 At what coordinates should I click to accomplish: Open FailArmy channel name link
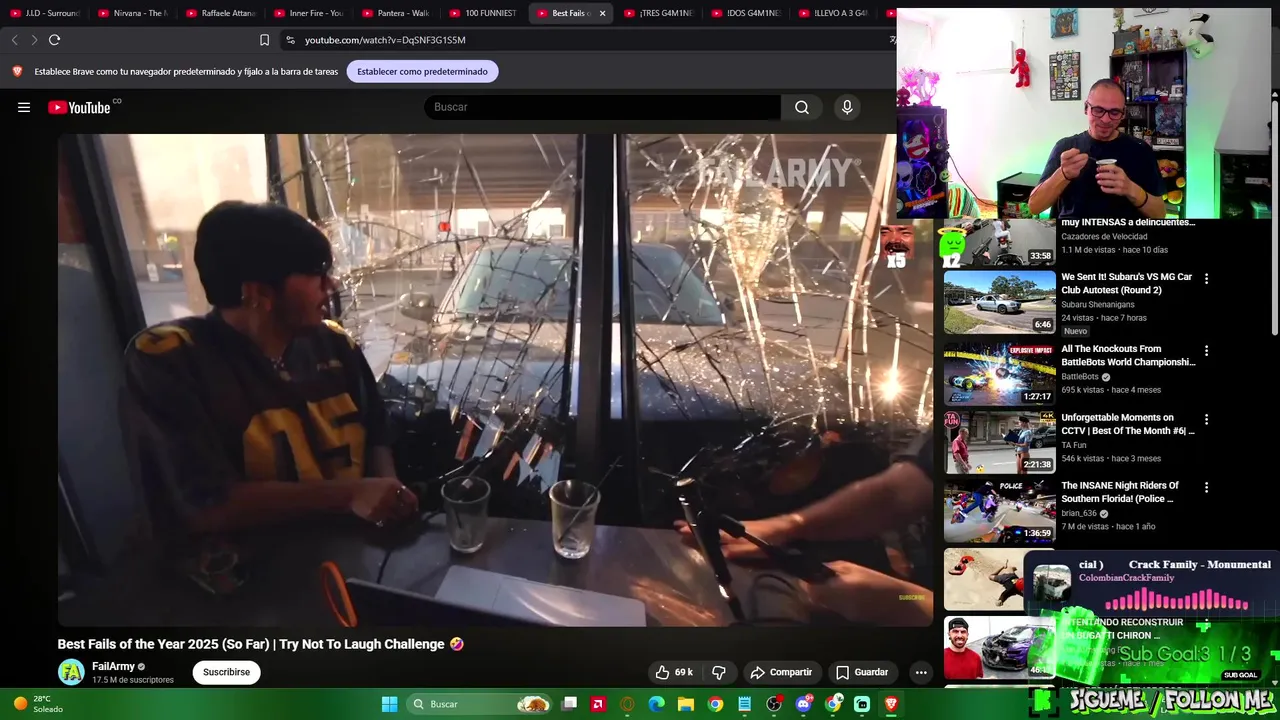point(113,666)
